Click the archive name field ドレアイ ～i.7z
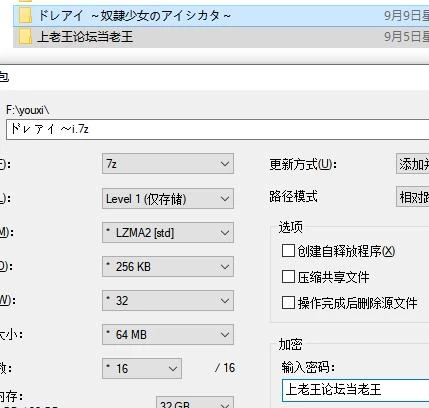This screenshot has width=429, height=408. pos(217,129)
